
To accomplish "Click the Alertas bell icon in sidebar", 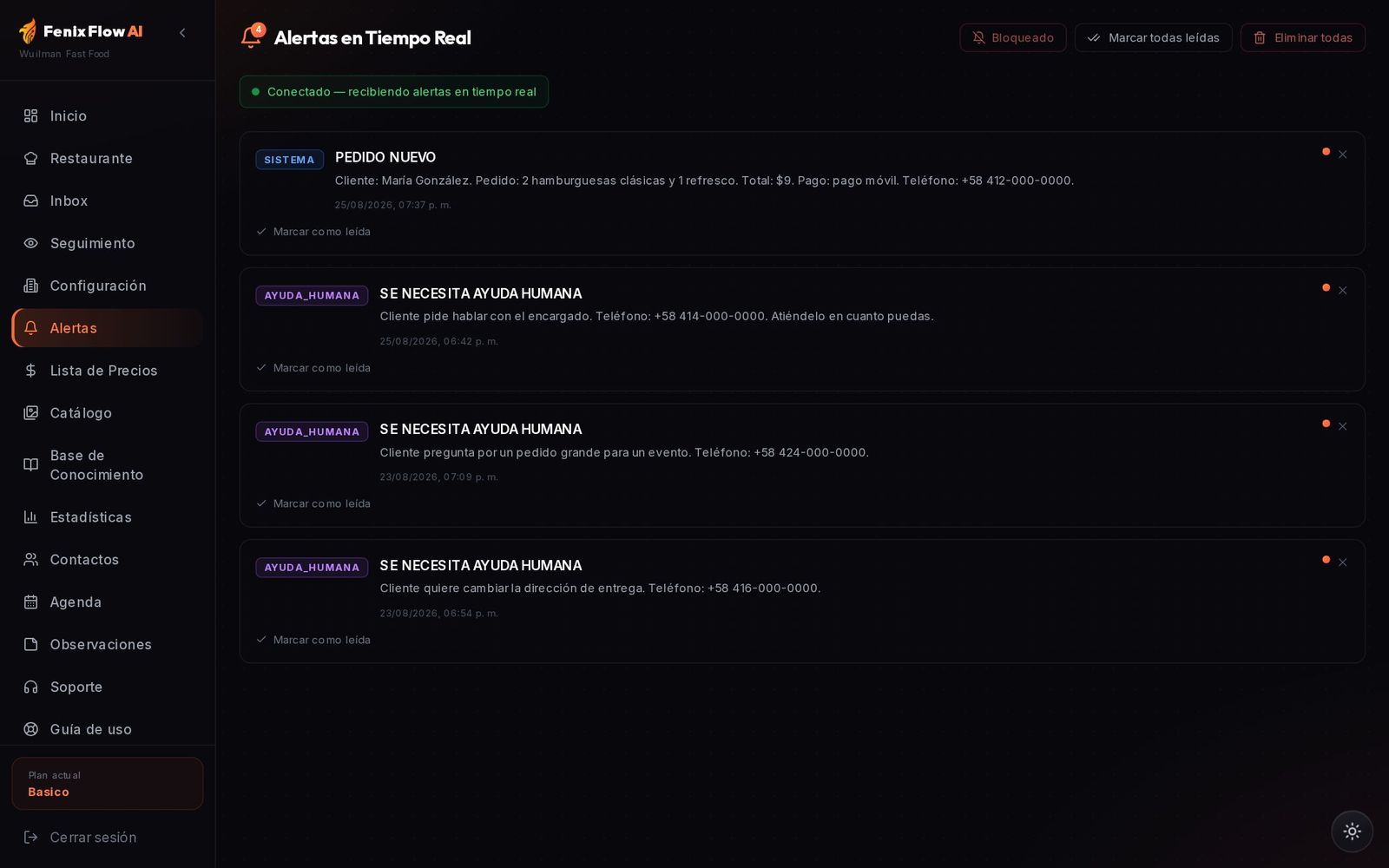I will 31,328.
